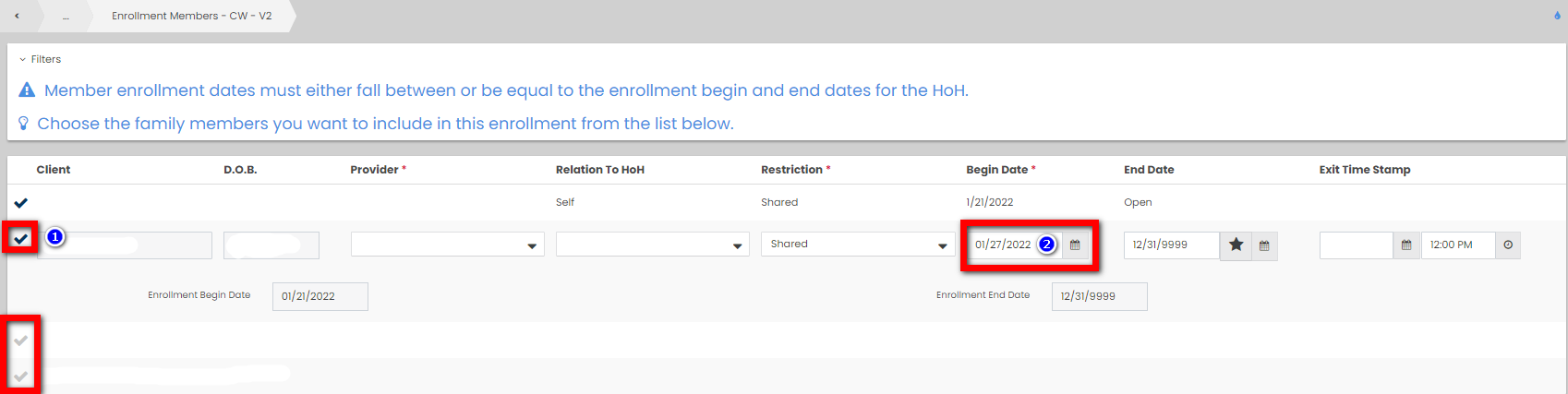Open the Exit Time Stamp calendar picker

[x=1406, y=245]
